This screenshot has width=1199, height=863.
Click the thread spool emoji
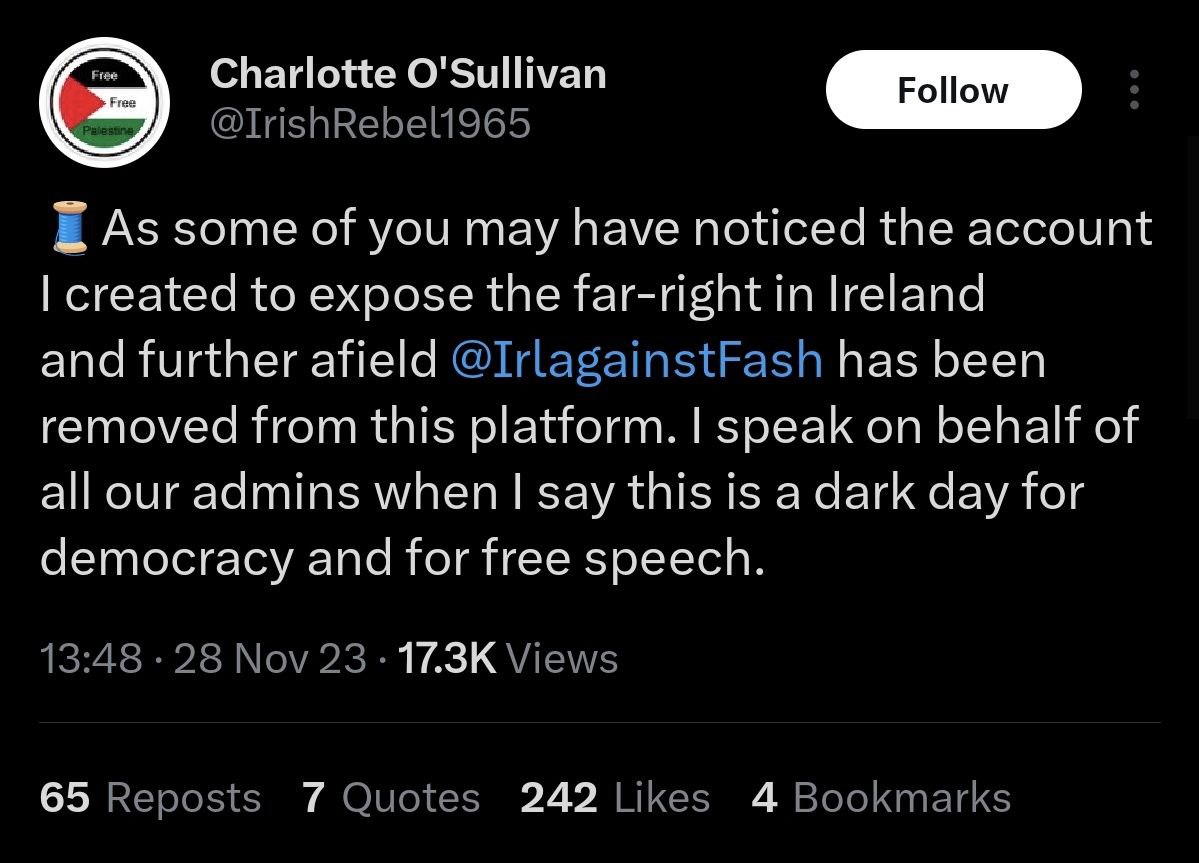tap(68, 228)
